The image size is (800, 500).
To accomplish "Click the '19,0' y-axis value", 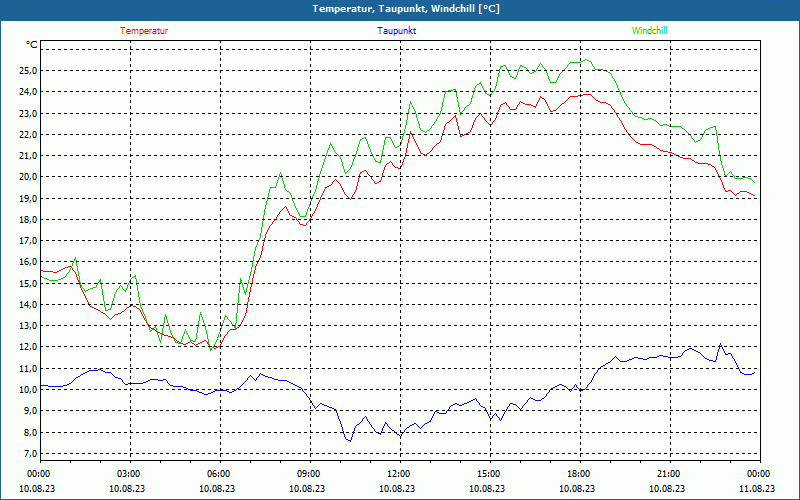I will (28, 198).
